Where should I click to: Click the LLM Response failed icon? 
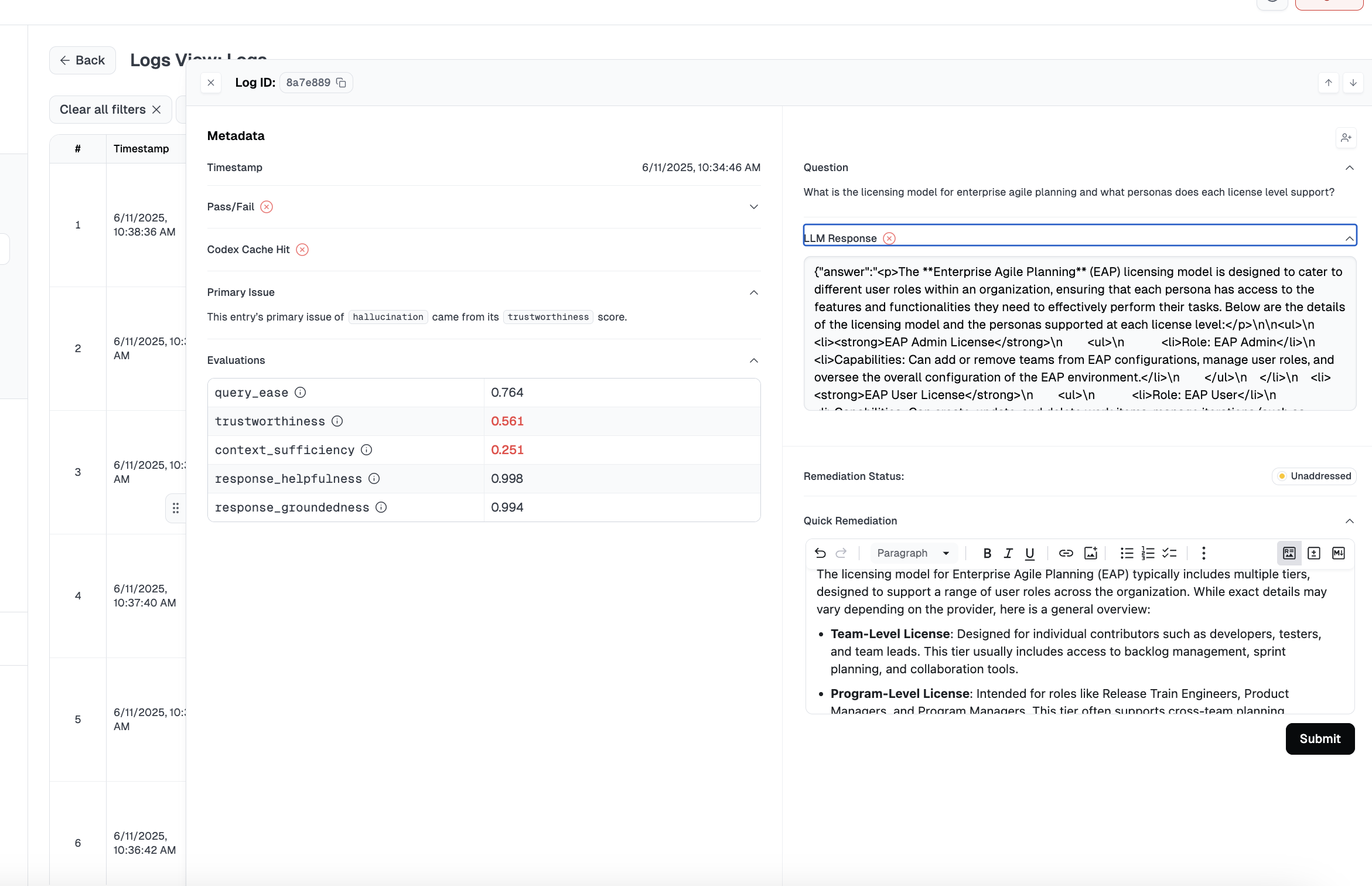(889, 238)
